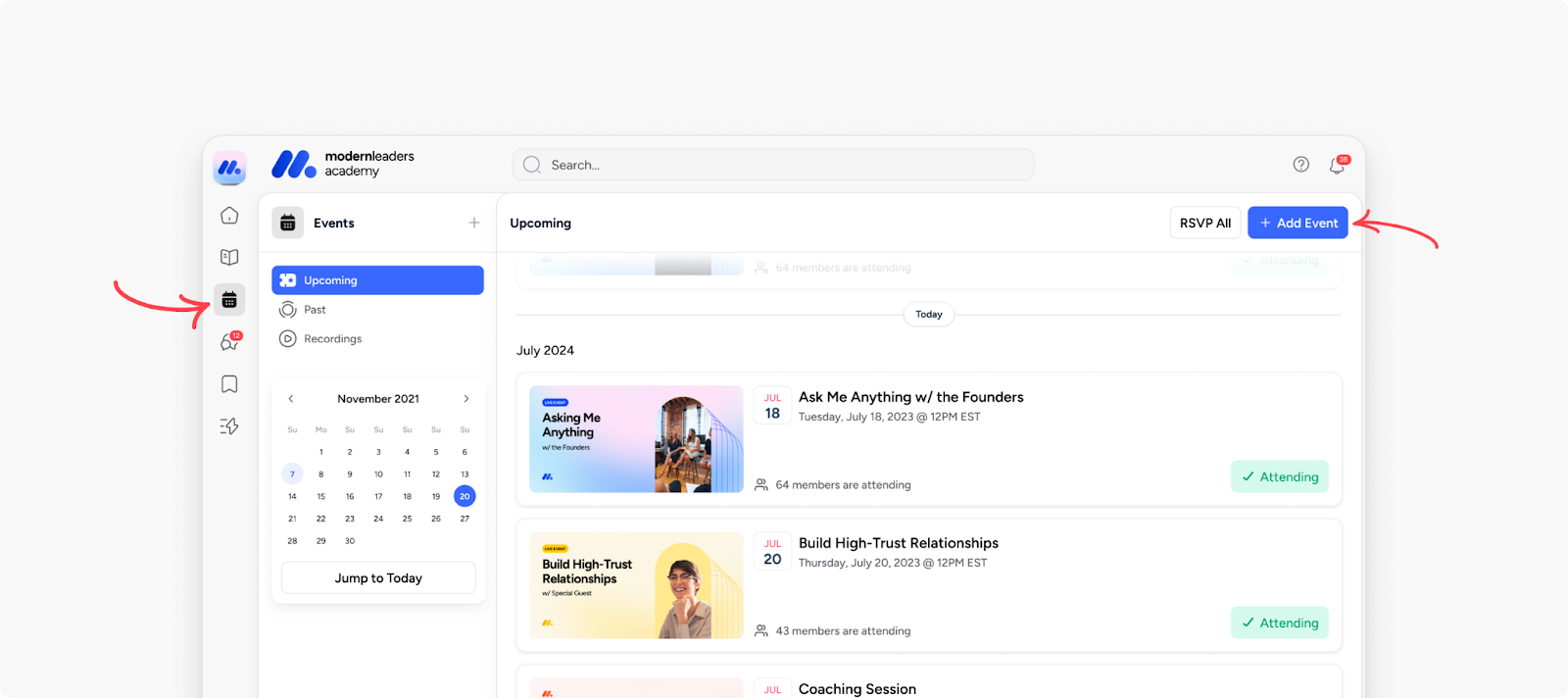Open the Build High-Trust Relationships thumbnail
1568x698 pixels.
[636, 585]
